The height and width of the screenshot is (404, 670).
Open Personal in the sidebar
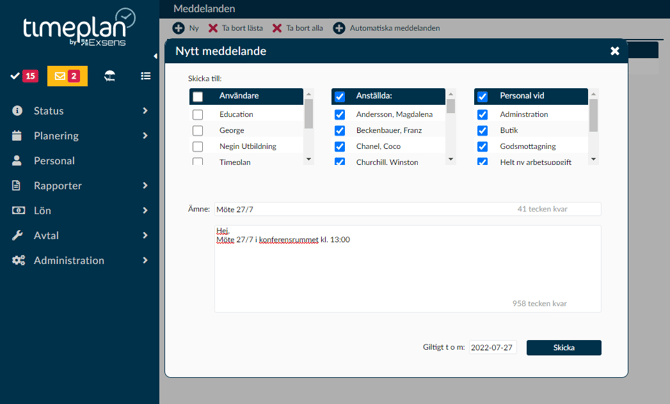tap(54, 161)
